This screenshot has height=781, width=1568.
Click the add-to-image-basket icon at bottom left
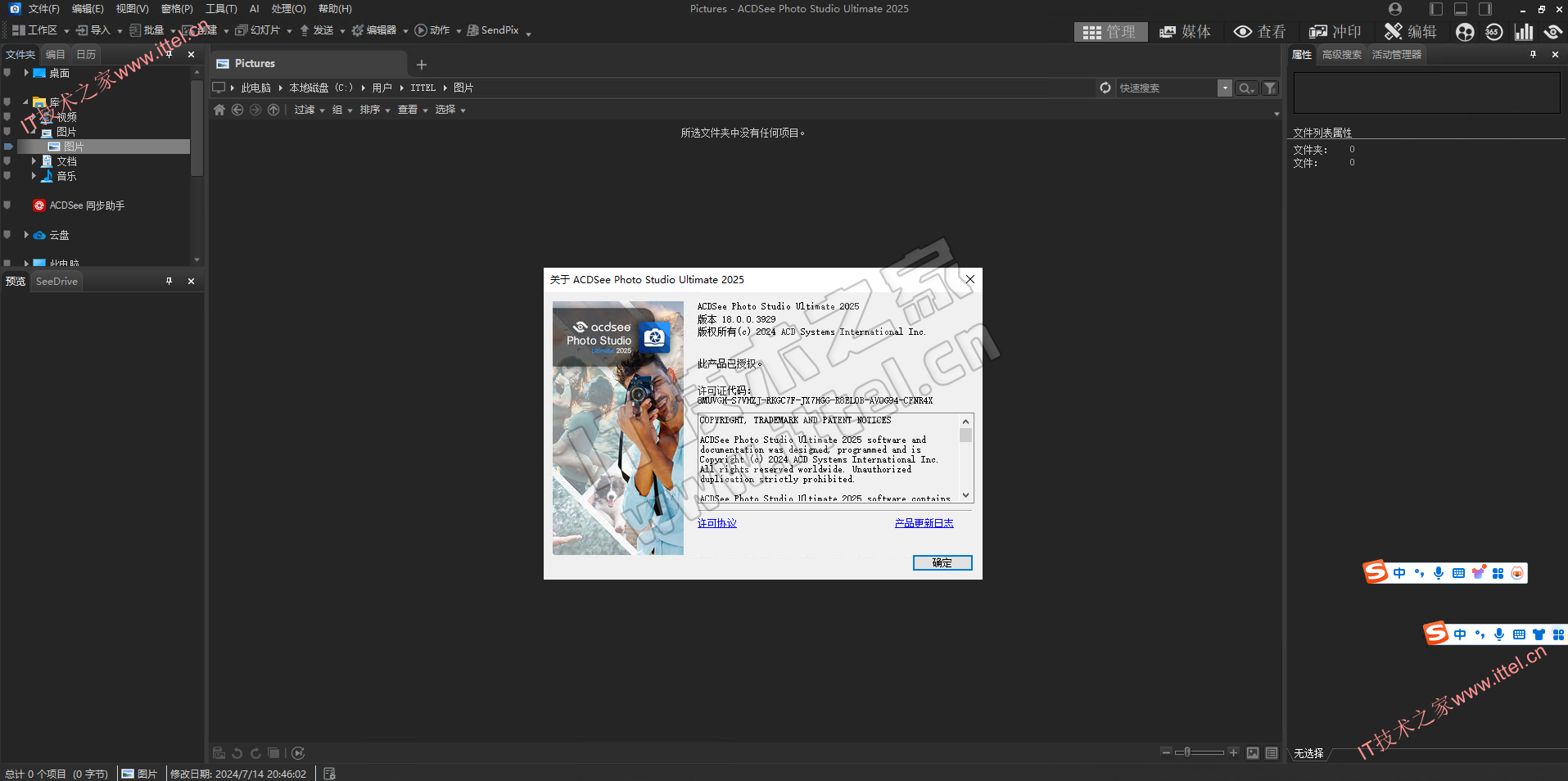[x=219, y=753]
